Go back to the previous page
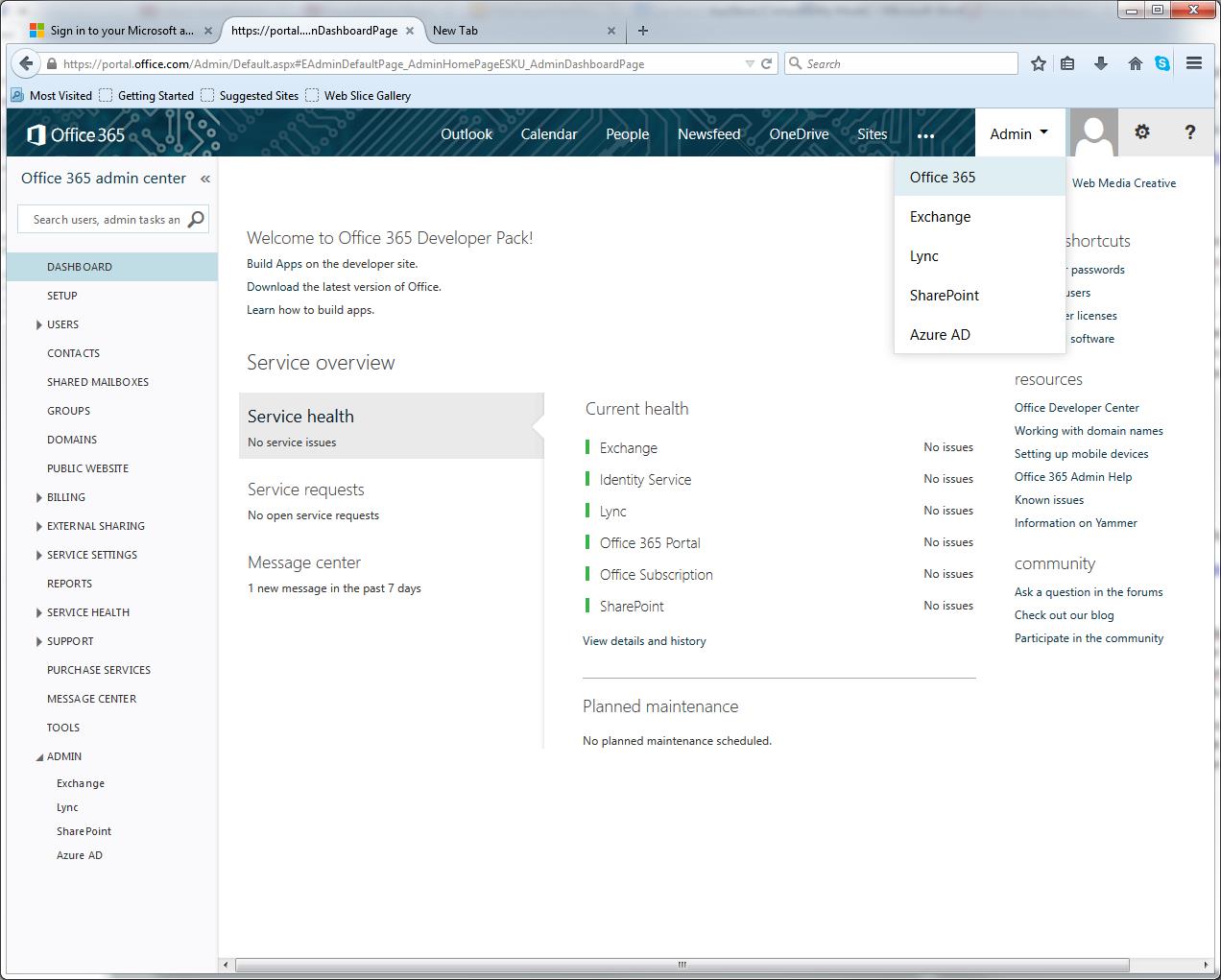1221x980 pixels. 25,64
